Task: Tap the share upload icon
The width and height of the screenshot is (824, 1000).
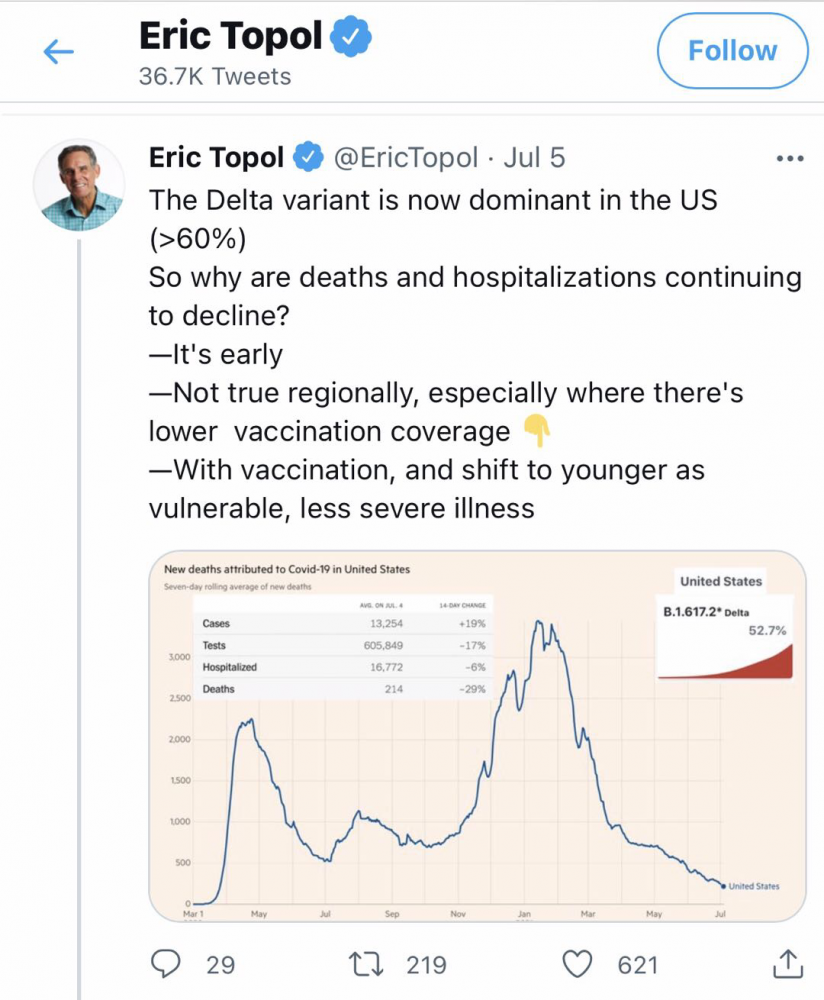Action: [x=788, y=964]
